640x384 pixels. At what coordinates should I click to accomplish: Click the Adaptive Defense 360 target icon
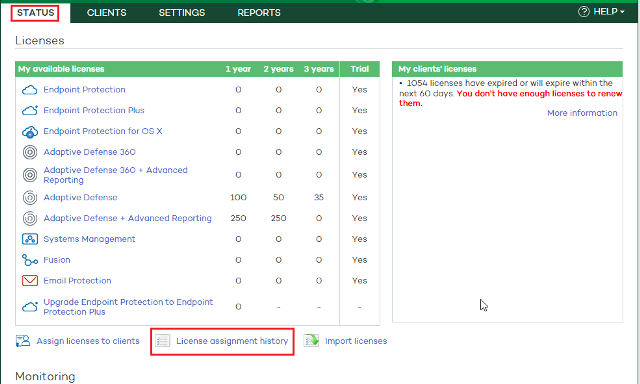click(30, 152)
